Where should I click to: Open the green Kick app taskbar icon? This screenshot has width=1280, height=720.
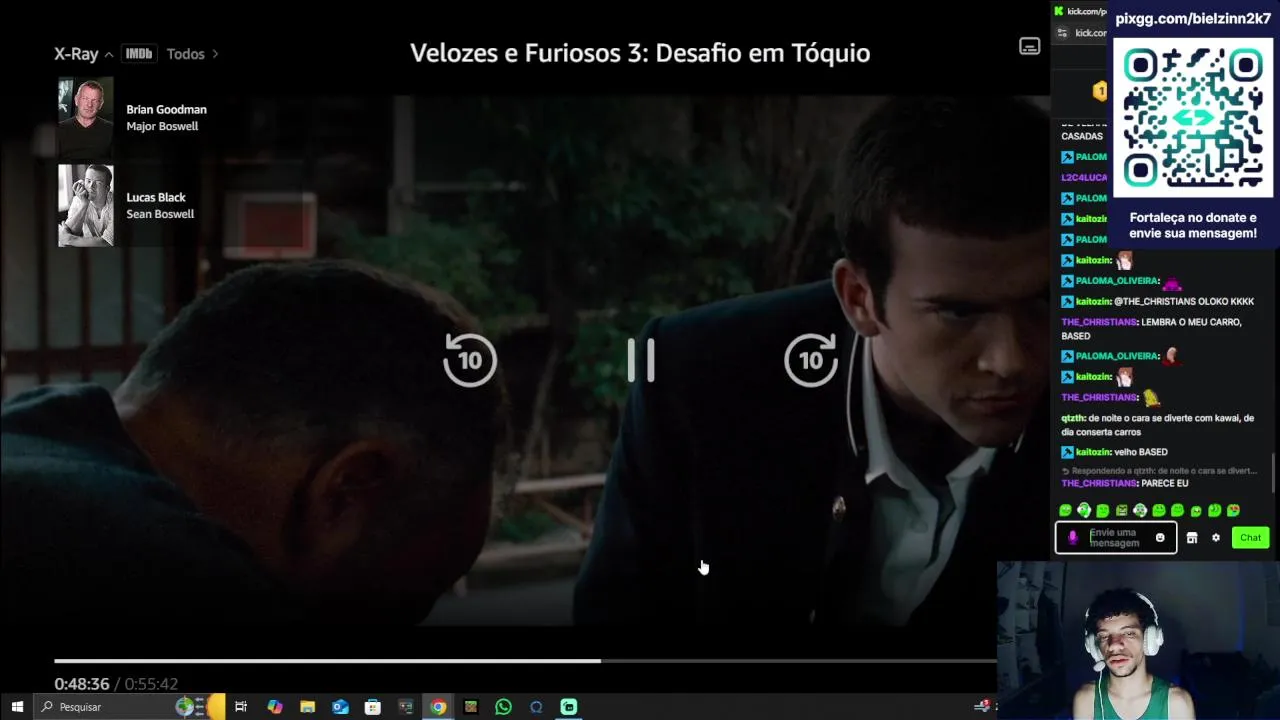568,707
